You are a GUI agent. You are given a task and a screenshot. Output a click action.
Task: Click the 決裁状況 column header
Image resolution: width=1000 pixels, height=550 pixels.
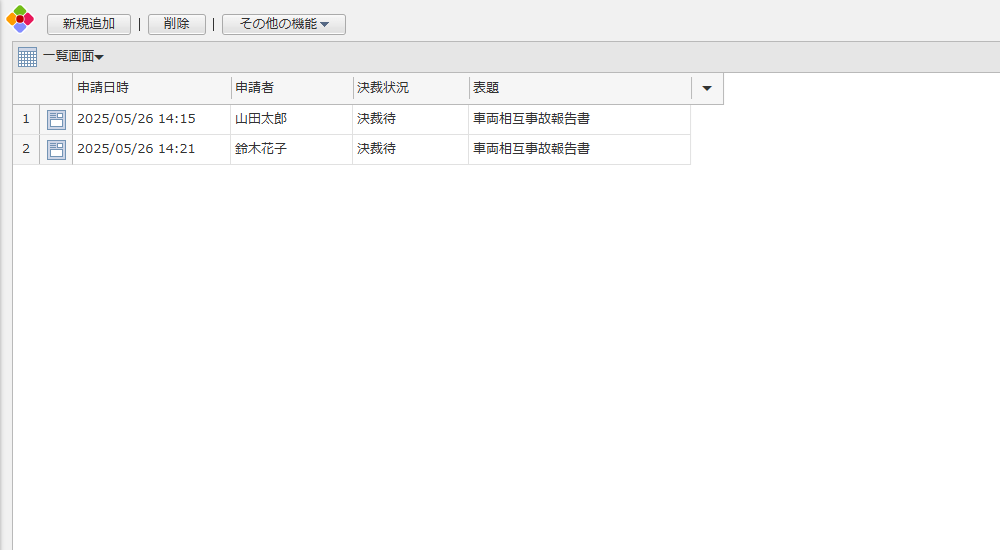coord(410,88)
